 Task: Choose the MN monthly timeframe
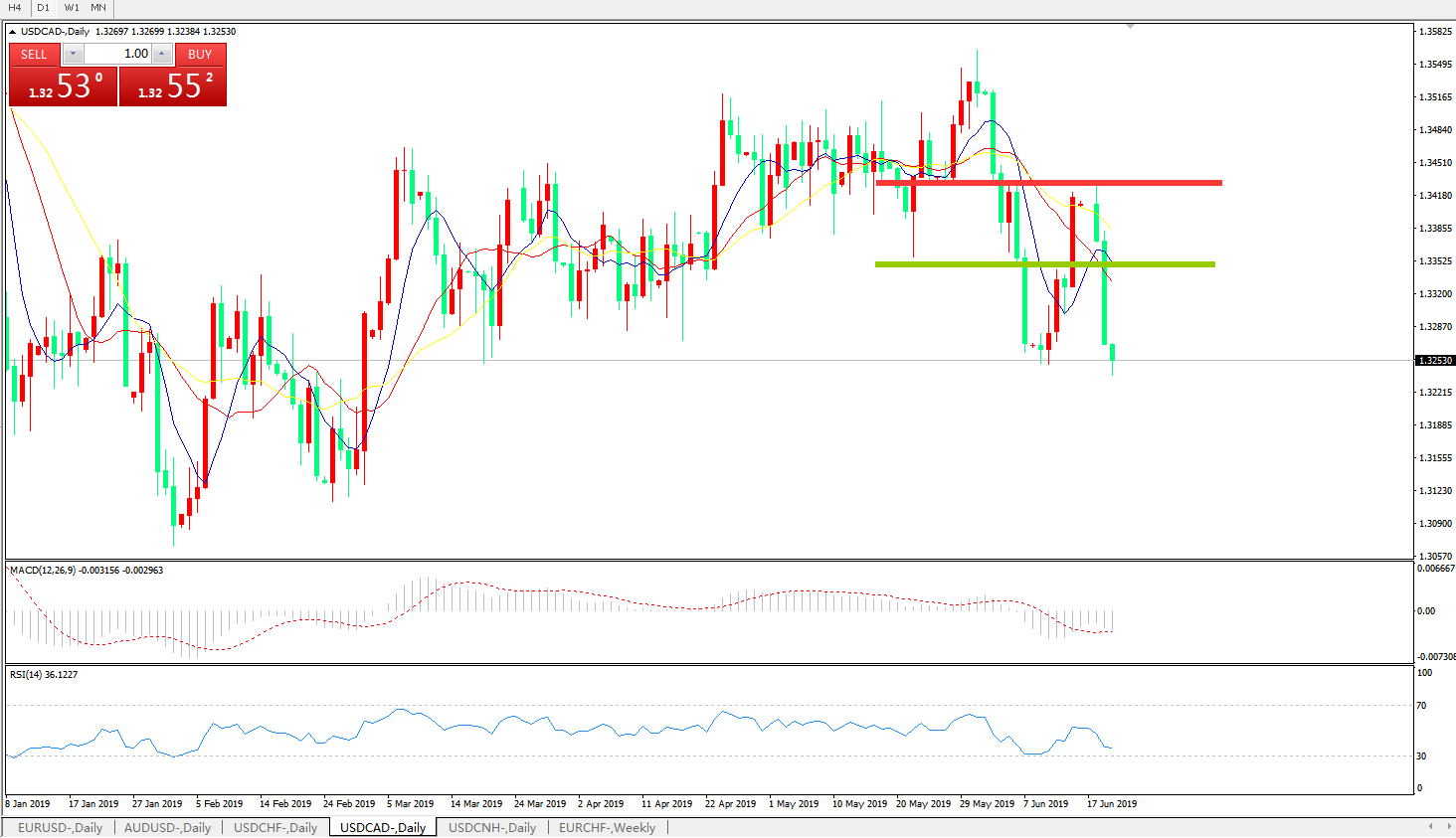pos(98,8)
